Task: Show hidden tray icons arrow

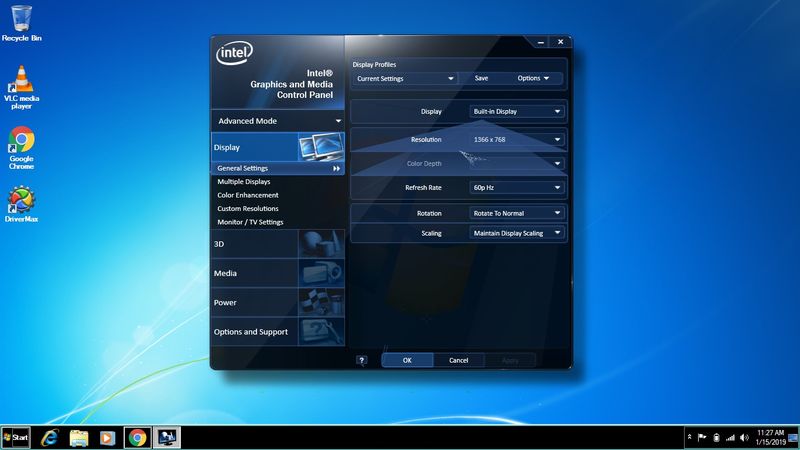Action: tap(689, 437)
